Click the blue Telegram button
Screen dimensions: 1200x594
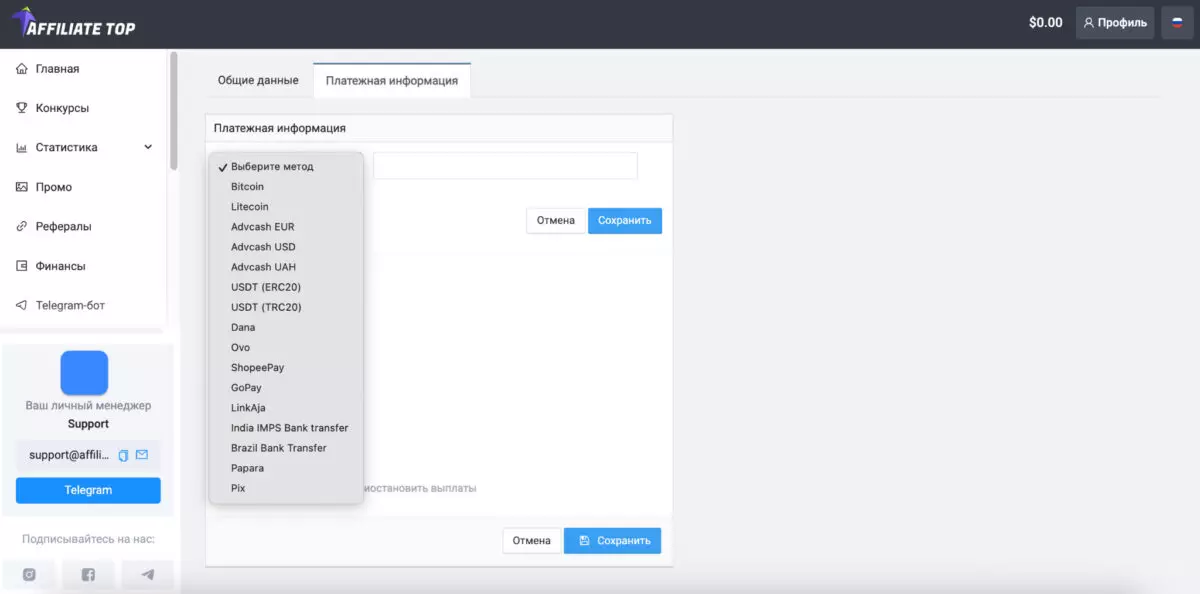[88, 490]
